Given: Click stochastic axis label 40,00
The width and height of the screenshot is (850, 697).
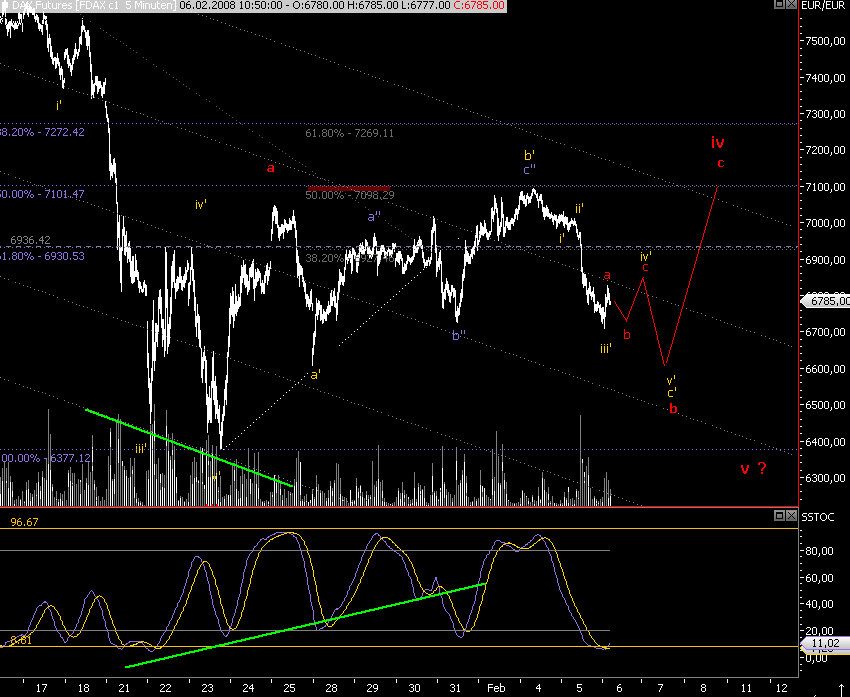Looking at the screenshot, I should 820,604.
